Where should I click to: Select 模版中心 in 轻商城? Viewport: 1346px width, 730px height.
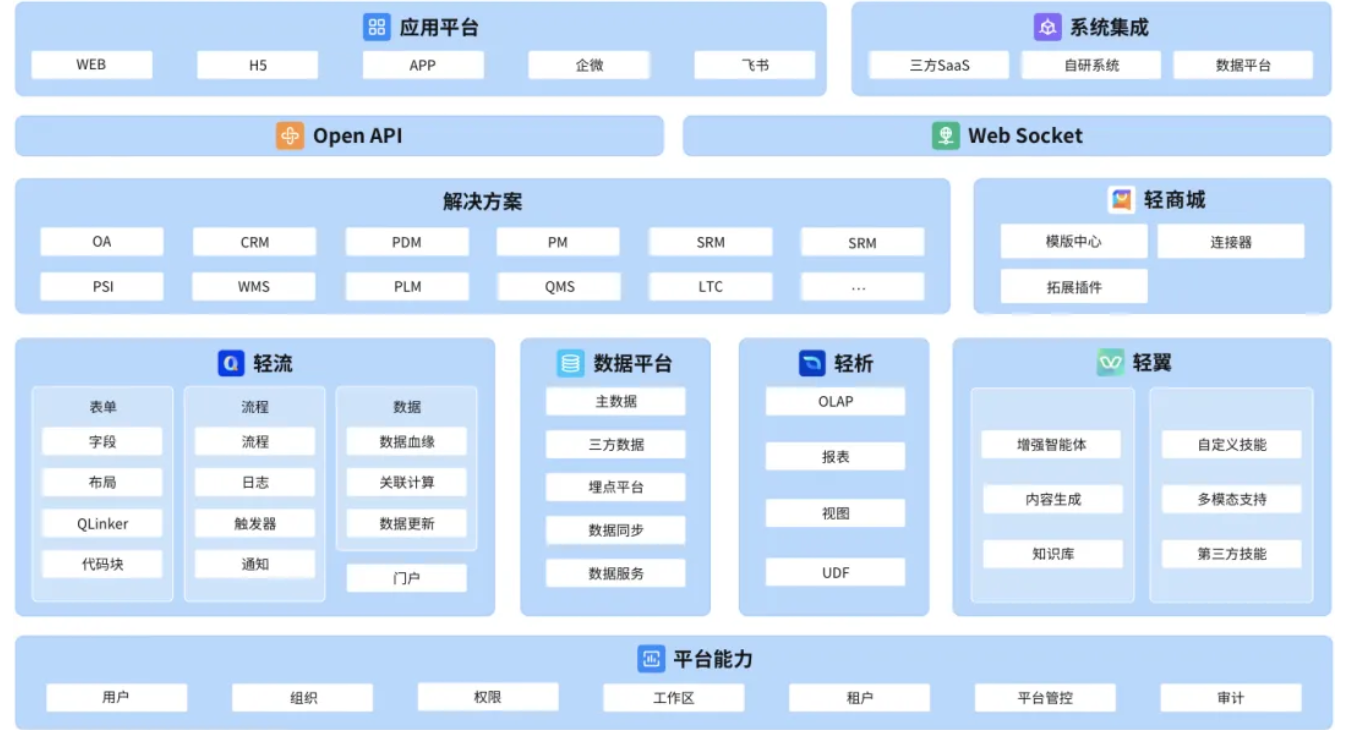tap(1074, 242)
